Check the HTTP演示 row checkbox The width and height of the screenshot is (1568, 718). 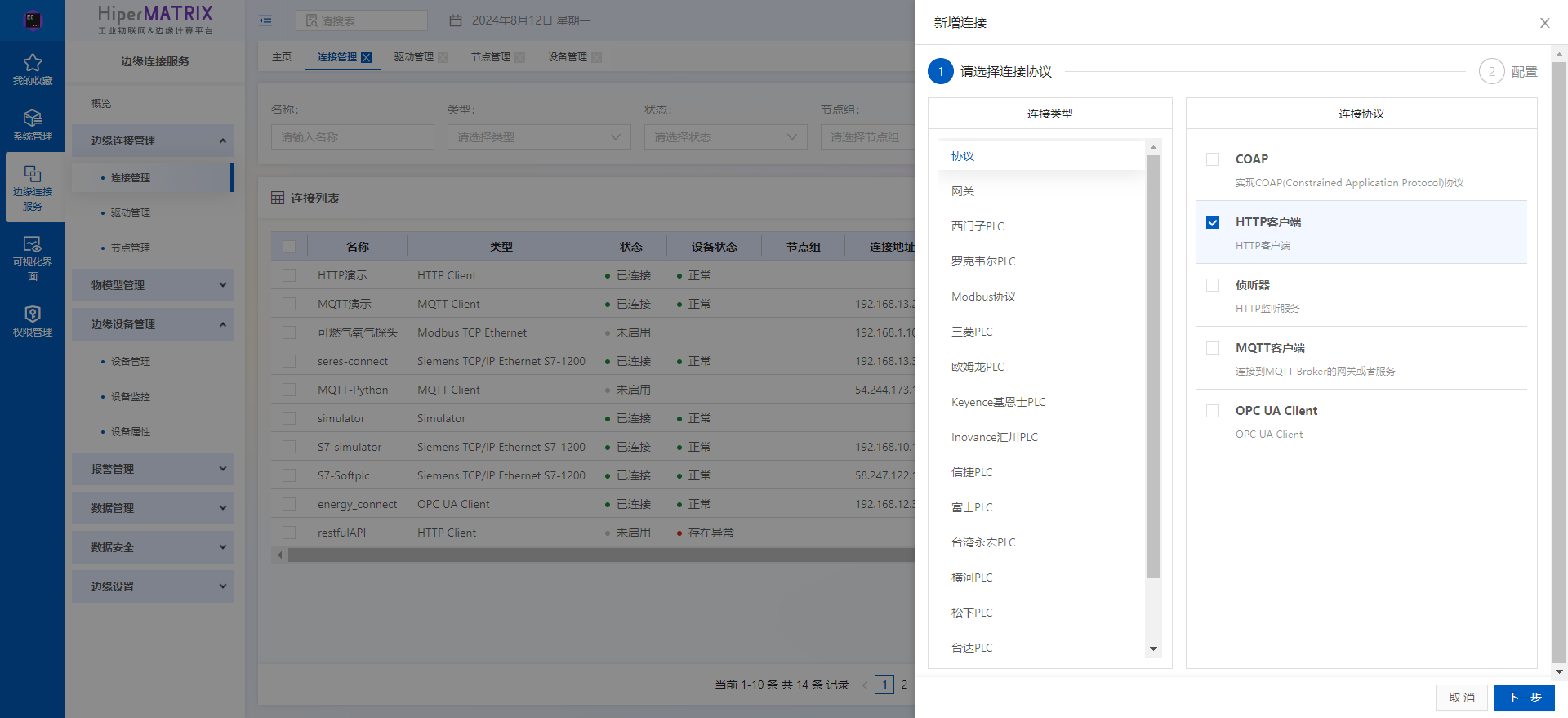[x=289, y=275]
